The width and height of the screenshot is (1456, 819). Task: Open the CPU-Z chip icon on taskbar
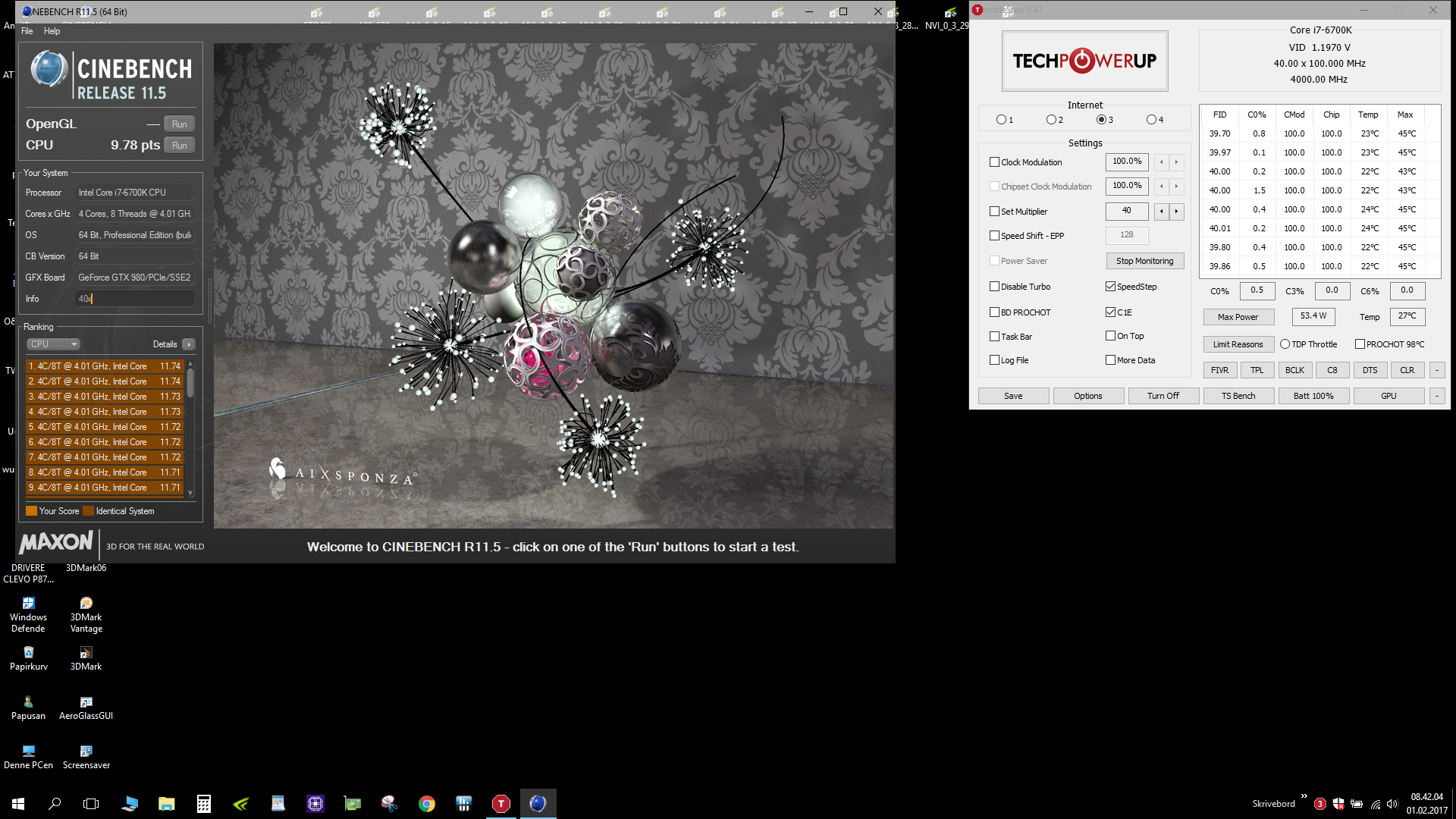coord(315,804)
